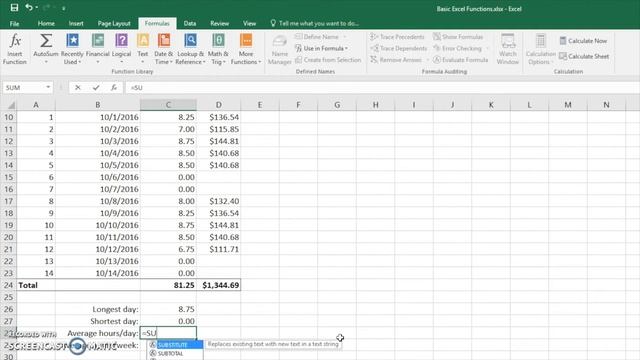Cancel the formula entry with X
Screen dimensions: 640x360
coord(78,87)
